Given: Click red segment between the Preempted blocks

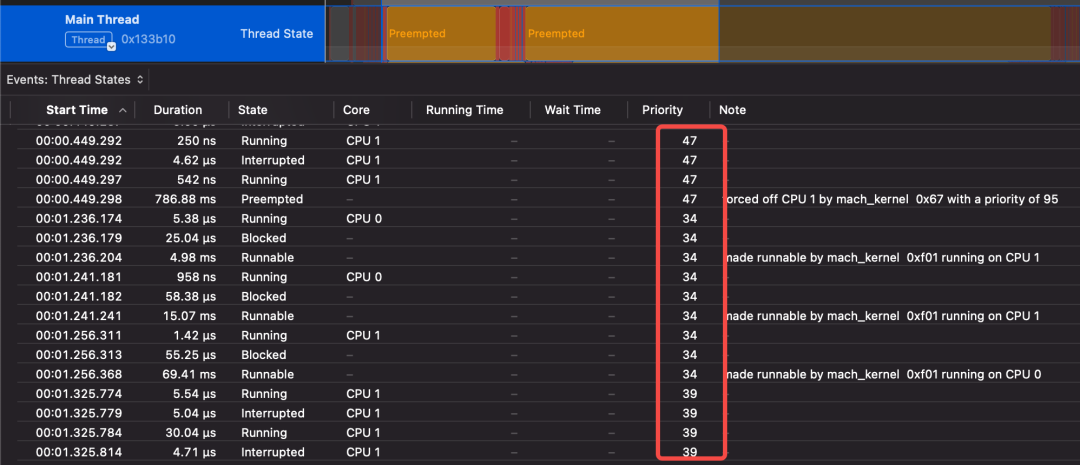Looking at the screenshot, I should click(x=510, y=34).
